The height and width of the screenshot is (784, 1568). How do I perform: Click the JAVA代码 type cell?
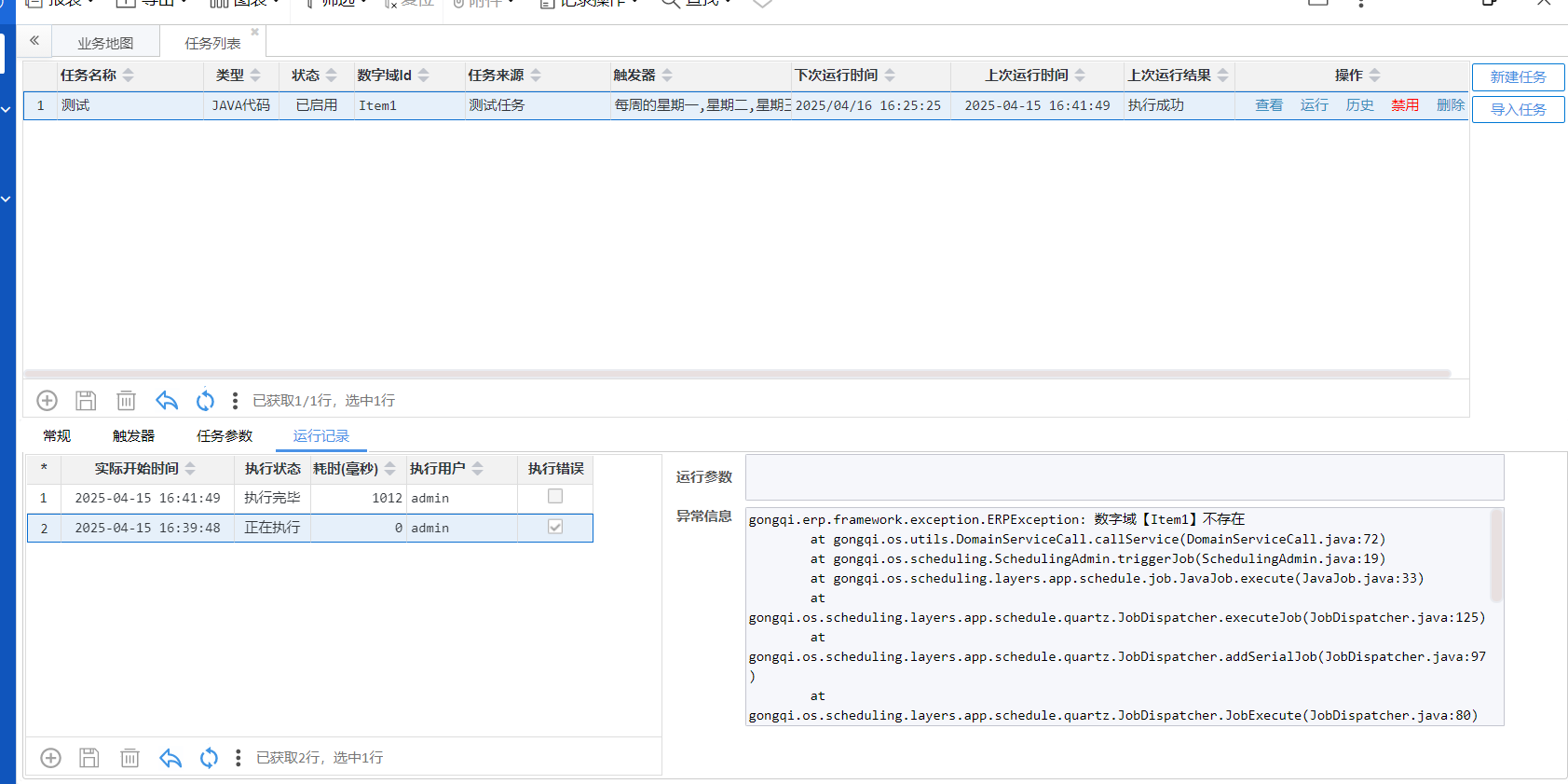pyautogui.click(x=241, y=105)
